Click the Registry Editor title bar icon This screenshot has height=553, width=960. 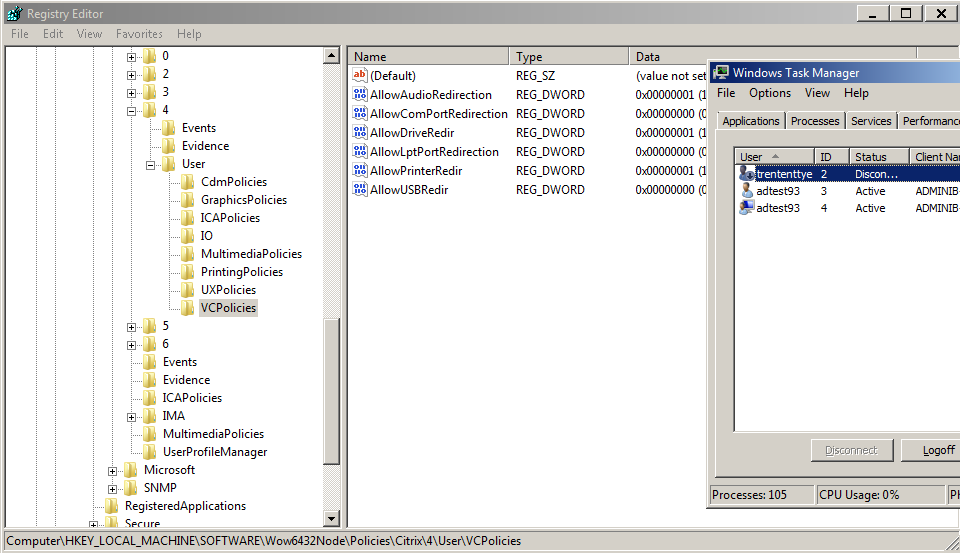(15, 13)
